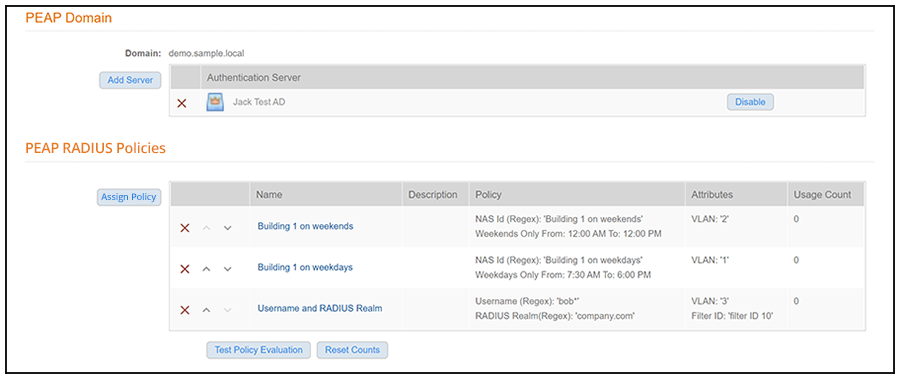Click usage count of Username and RADIUS Realm
This screenshot has width=900, height=379.
(796, 301)
